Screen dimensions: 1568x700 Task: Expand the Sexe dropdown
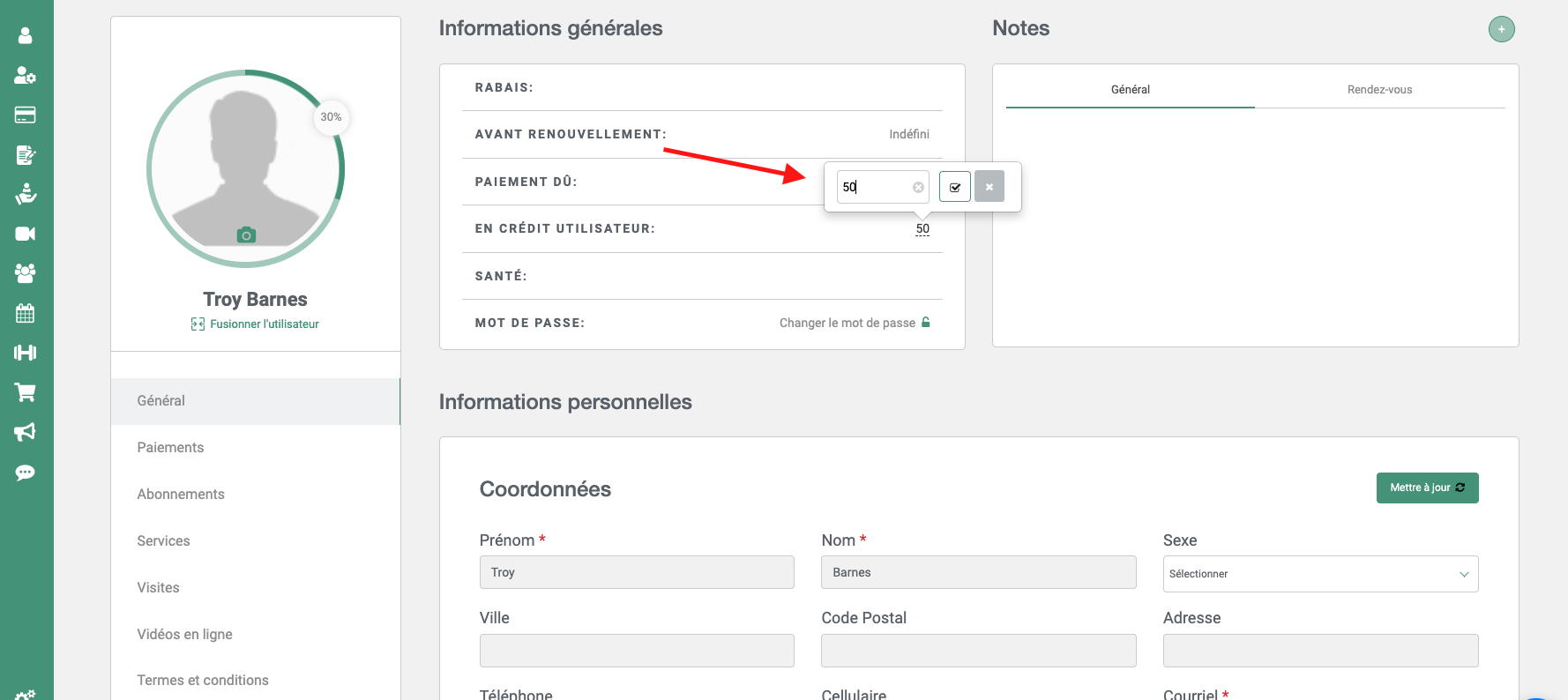click(1320, 574)
